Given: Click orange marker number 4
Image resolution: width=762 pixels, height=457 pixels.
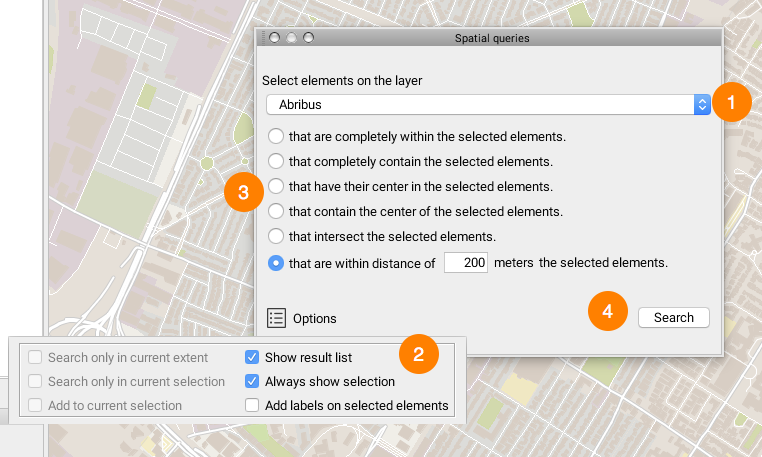Looking at the screenshot, I should [x=607, y=312].
